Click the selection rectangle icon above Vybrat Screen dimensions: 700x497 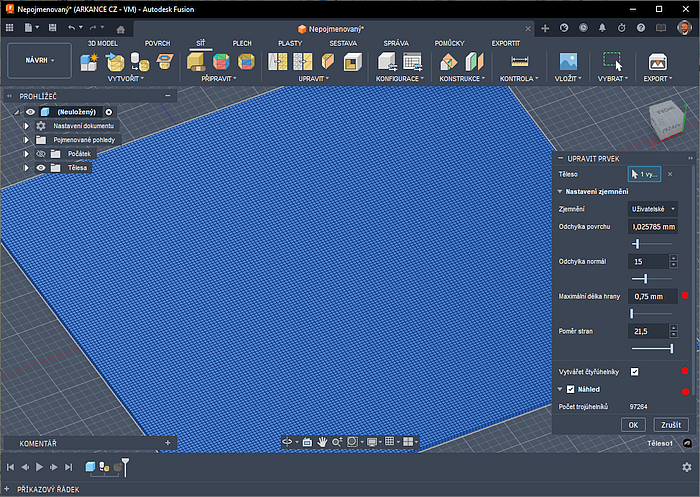612,61
